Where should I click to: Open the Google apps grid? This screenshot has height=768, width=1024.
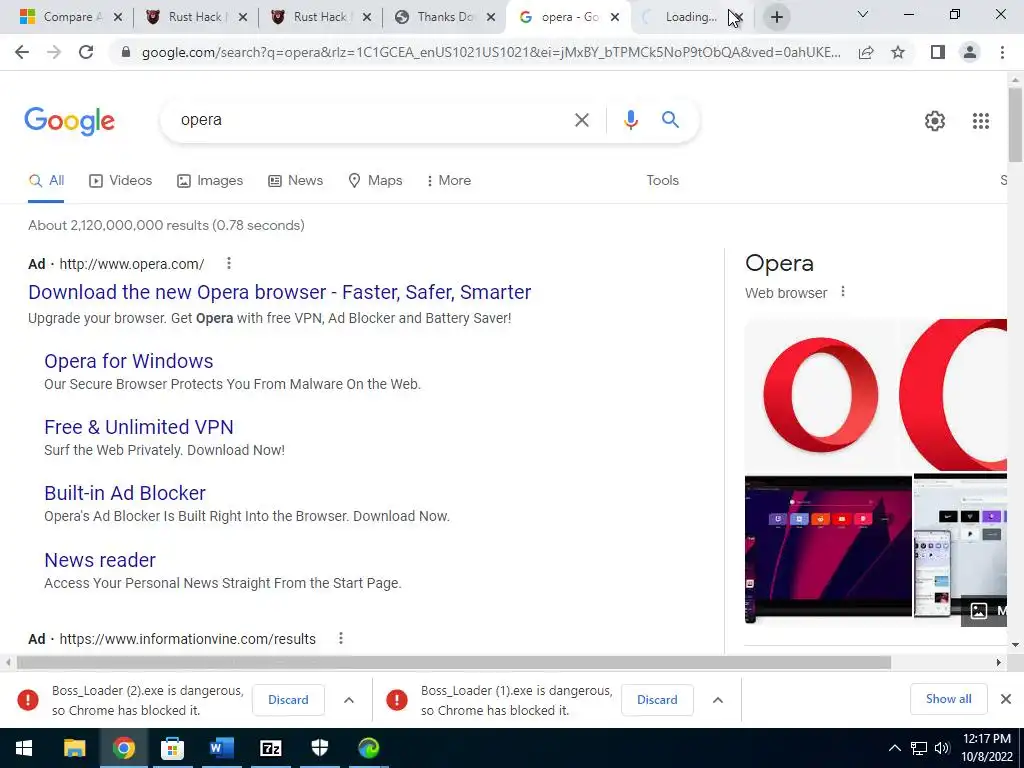point(981,121)
